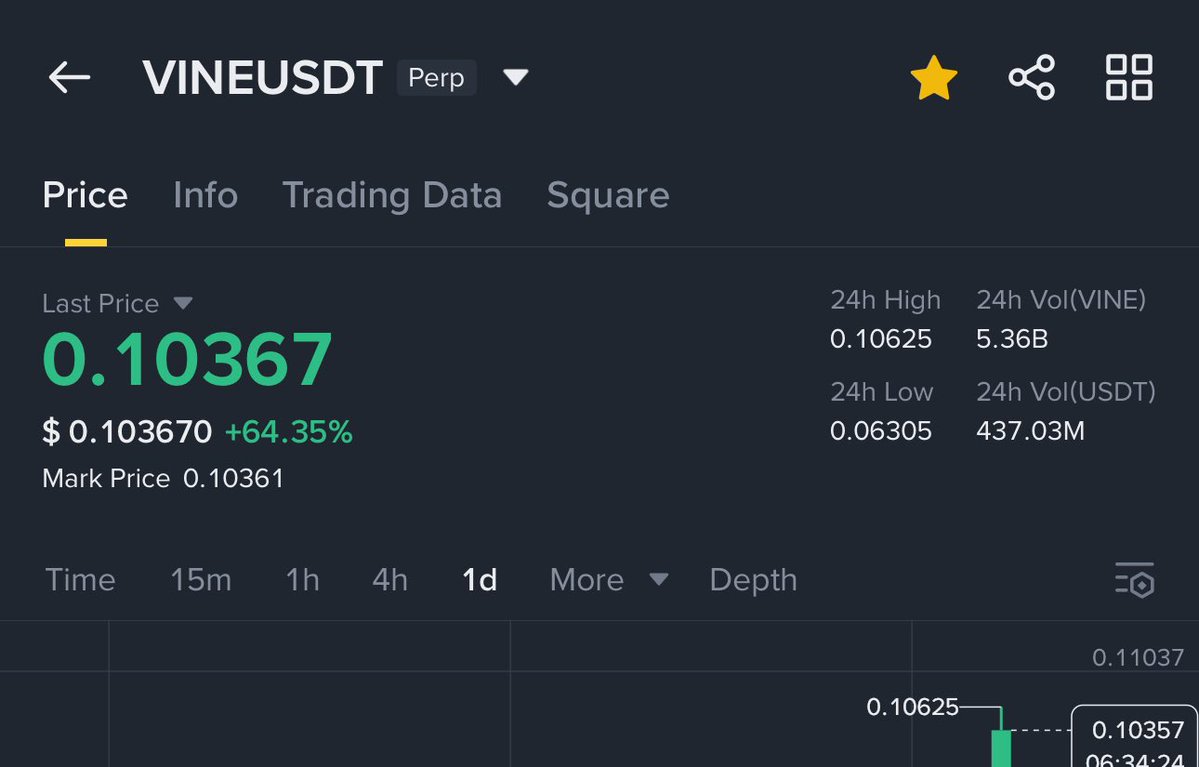The image size is (1199, 767).
Task: Switch to the Trading Data tab
Action: 392,196
